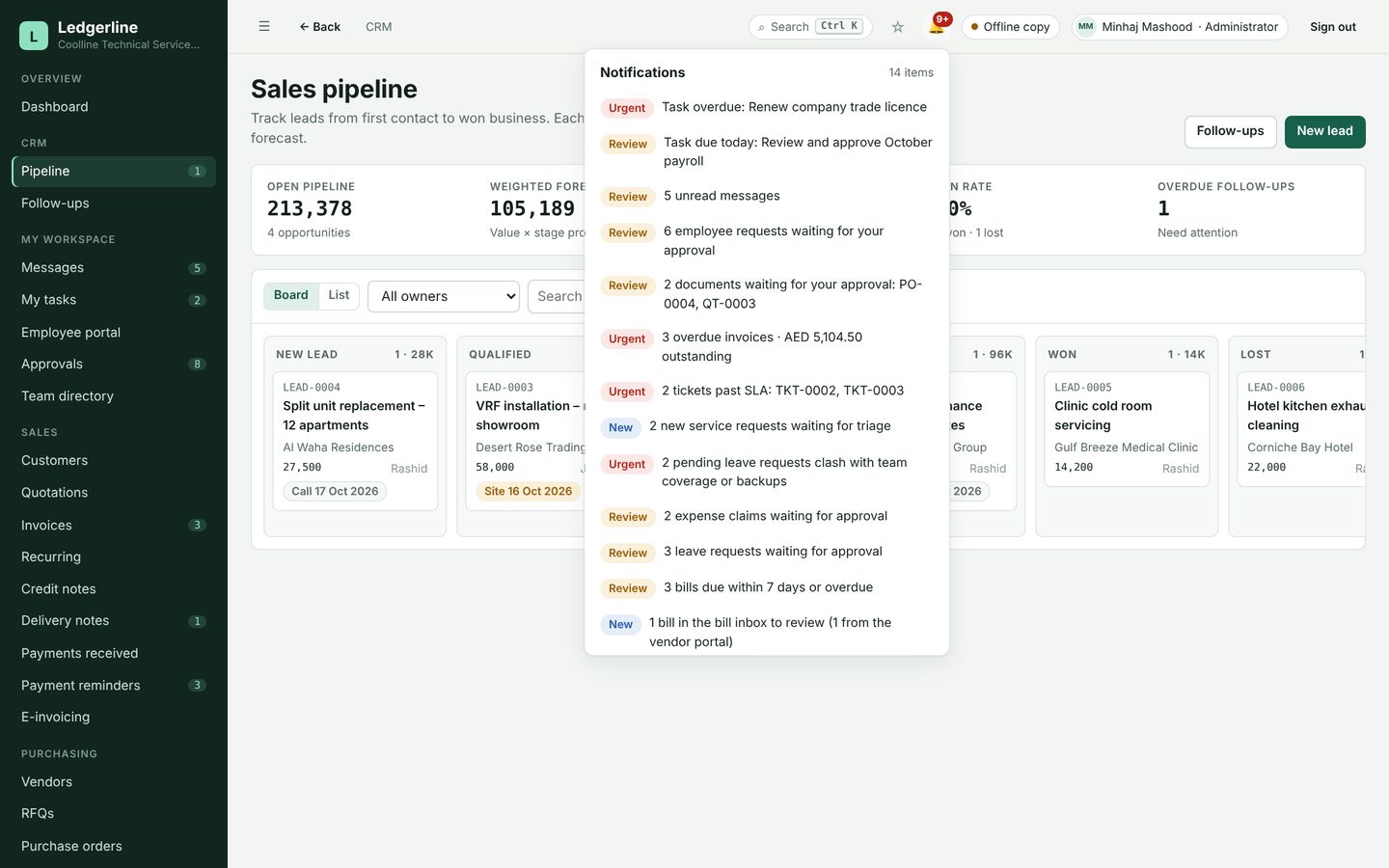Viewport: 1389px width, 868px height.
Task: Open the Dashboard sidebar item
Action: [114, 107]
